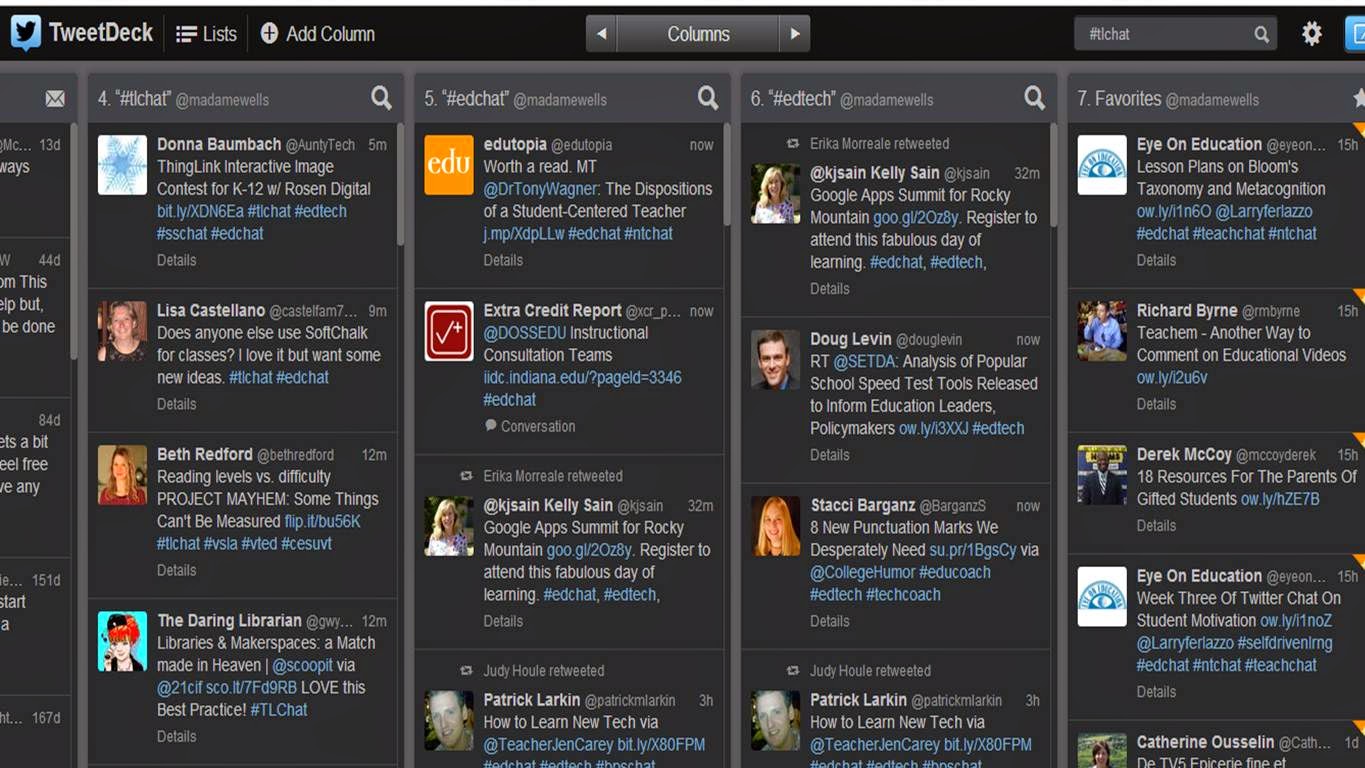Open the settings gear

(1312, 34)
